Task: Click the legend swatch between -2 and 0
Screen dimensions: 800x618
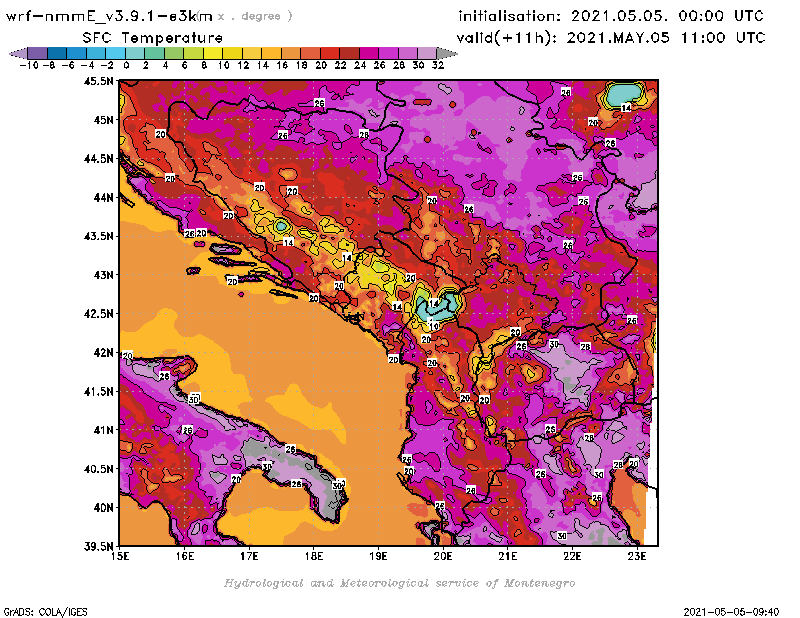Action: click(115, 53)
